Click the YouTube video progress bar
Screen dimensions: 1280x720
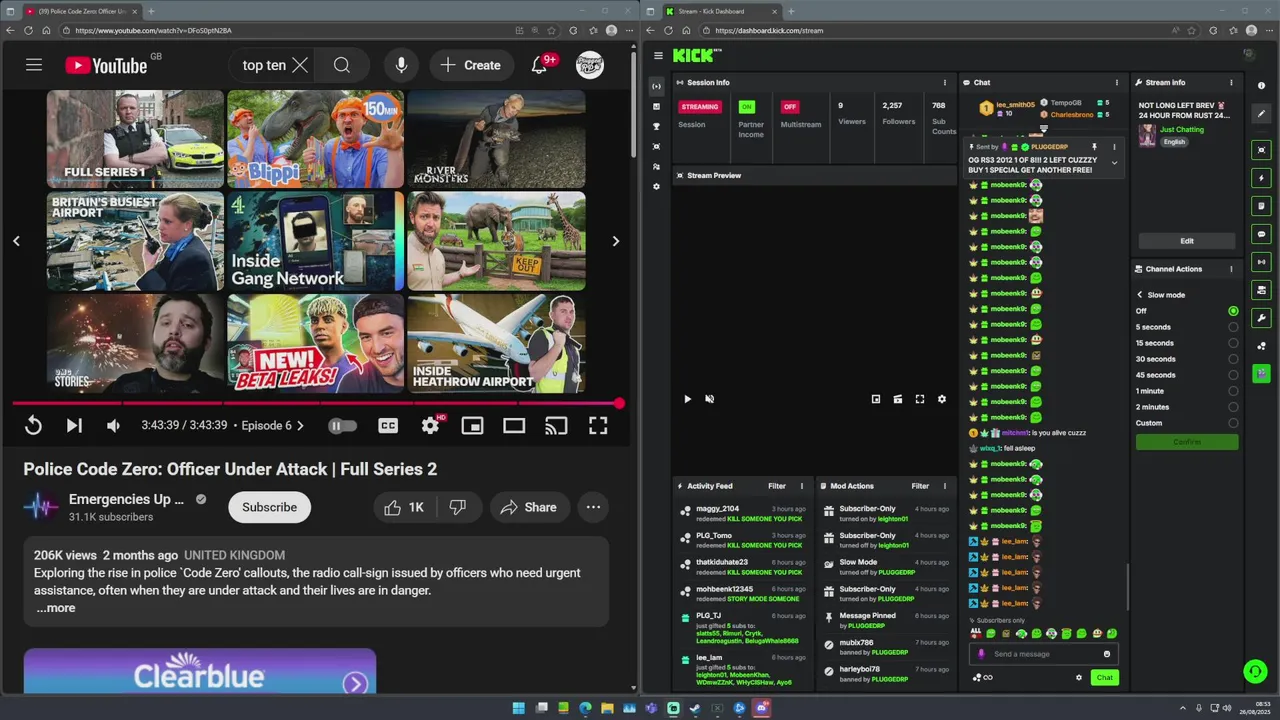(x=316, y=404)
